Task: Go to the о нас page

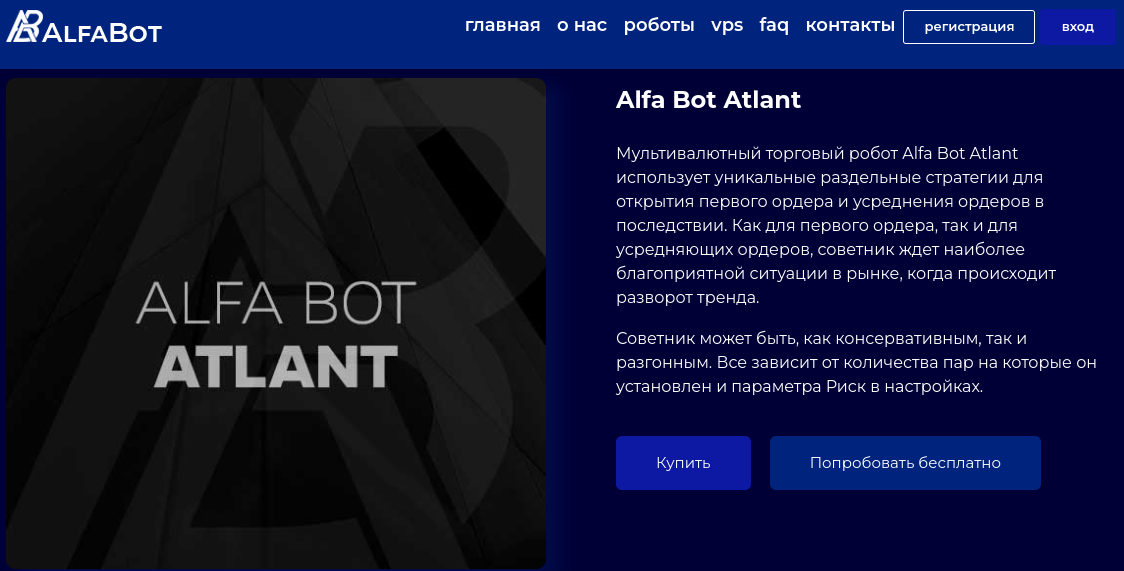Action: pos(582,25)
